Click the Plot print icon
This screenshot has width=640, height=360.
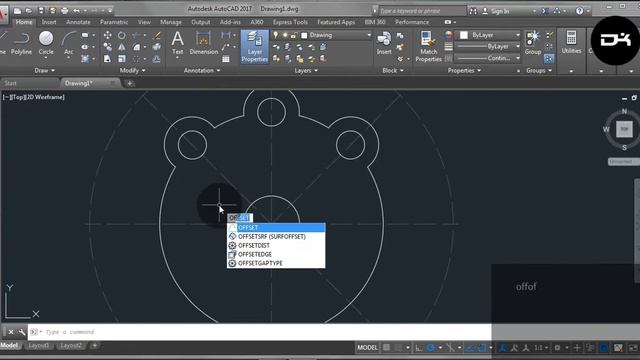coord(64,11)
